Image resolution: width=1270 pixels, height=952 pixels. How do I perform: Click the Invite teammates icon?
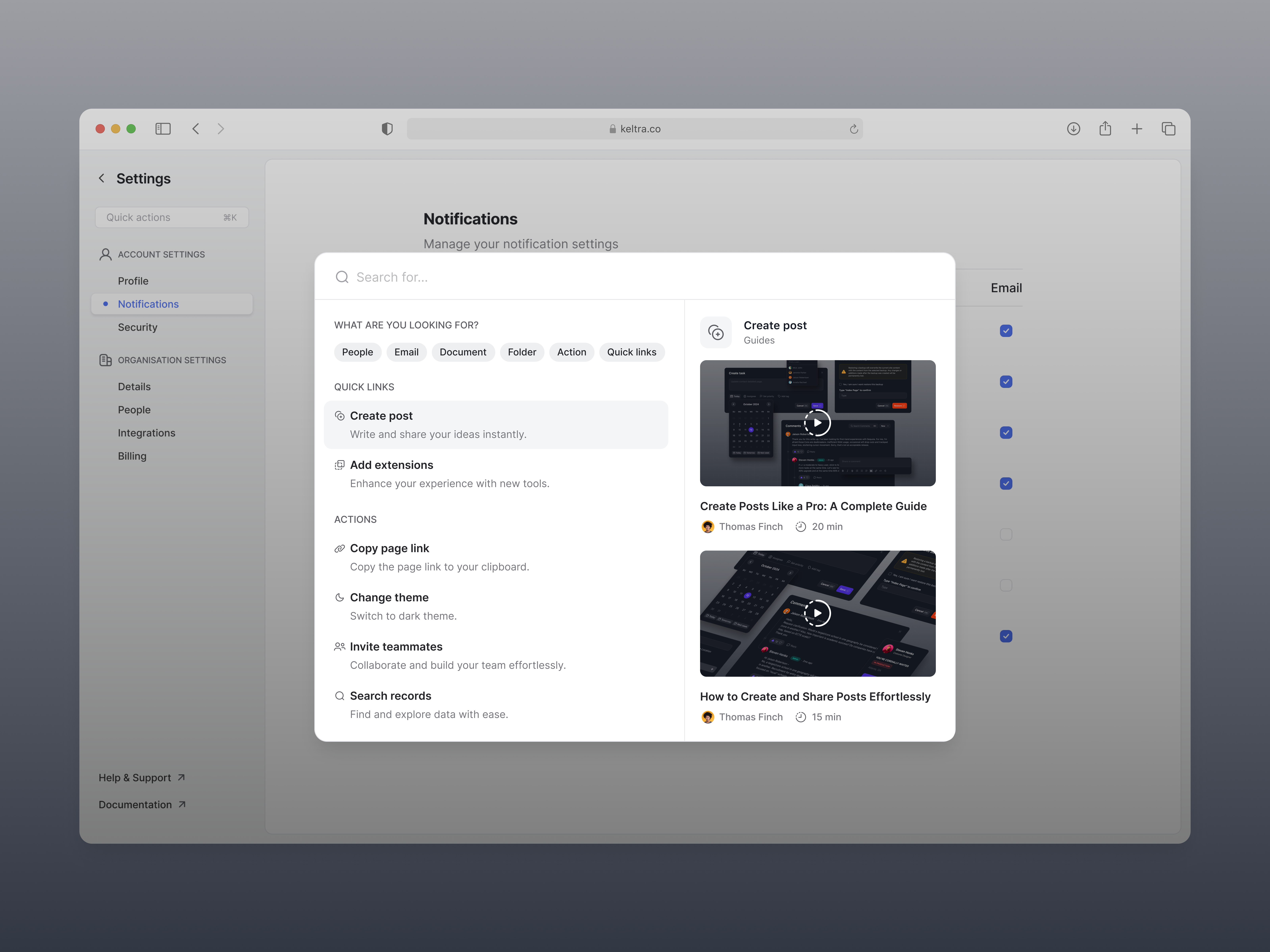(x=340, y=646)
